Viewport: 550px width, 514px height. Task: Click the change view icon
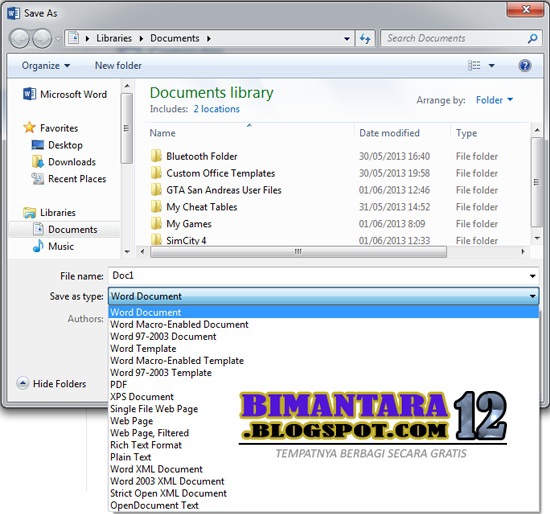pos(474,66)
